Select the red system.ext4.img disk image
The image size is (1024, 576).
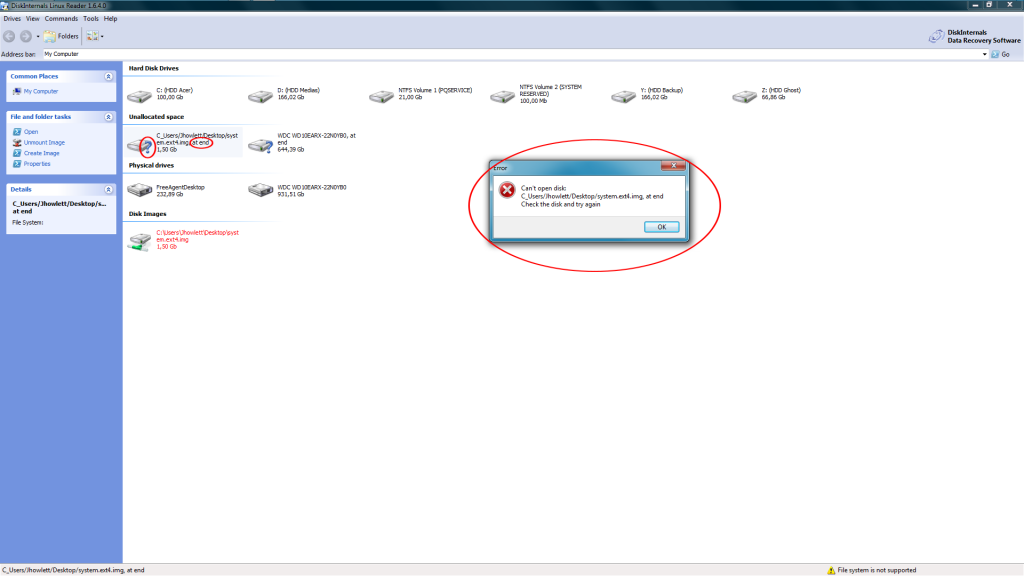click(x=139, y=241)
